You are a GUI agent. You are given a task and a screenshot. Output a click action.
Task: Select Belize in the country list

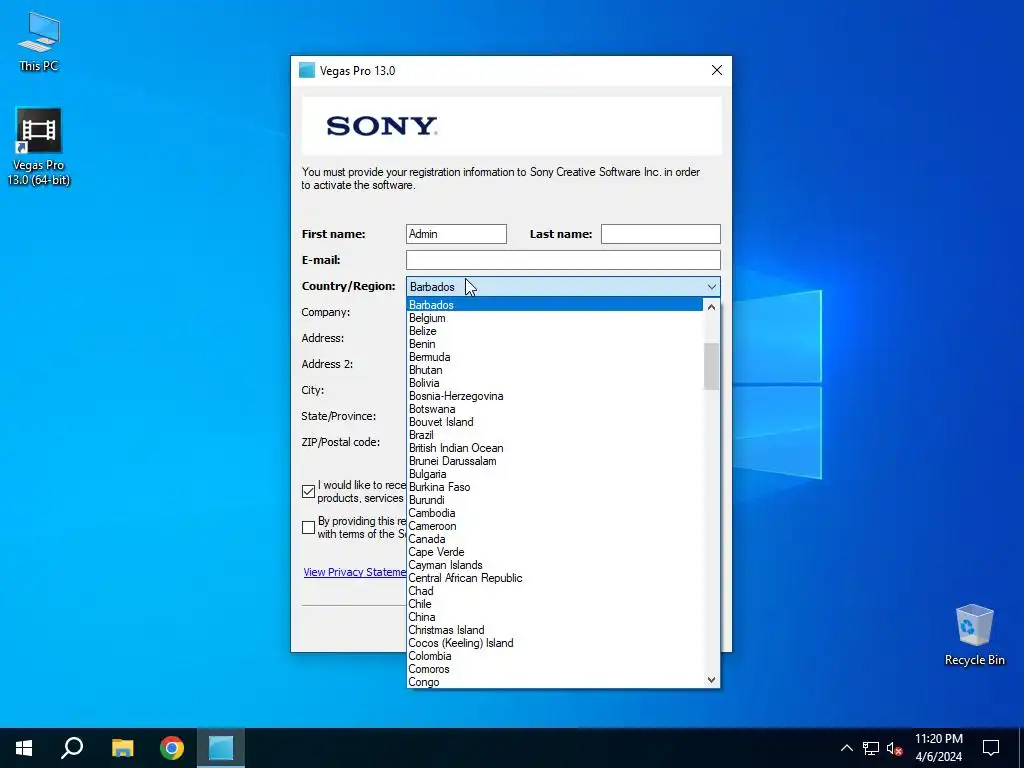pos(555,331)
